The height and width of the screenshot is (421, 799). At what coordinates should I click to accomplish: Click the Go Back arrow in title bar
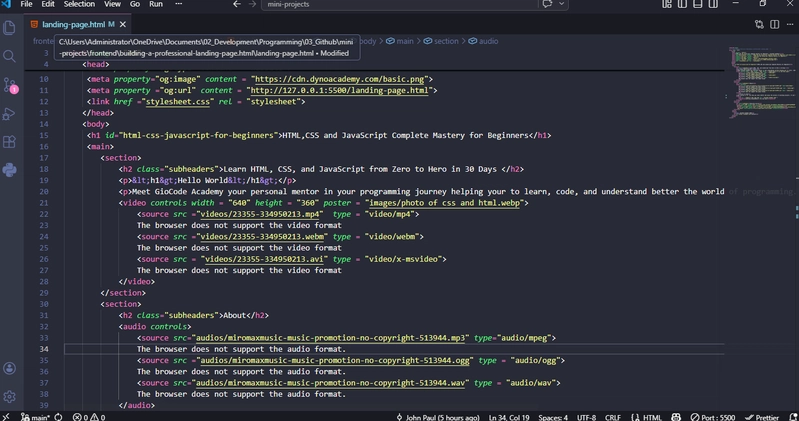(237, 4)
